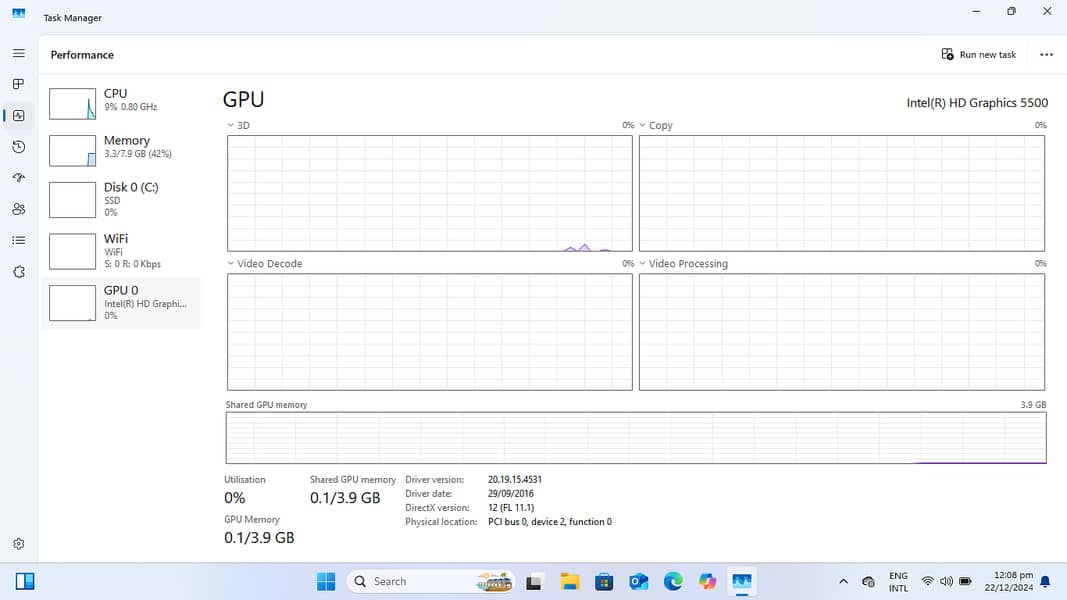Select the CPU performance item
This screenshot has width=1067, height=600.
point(121,100)
